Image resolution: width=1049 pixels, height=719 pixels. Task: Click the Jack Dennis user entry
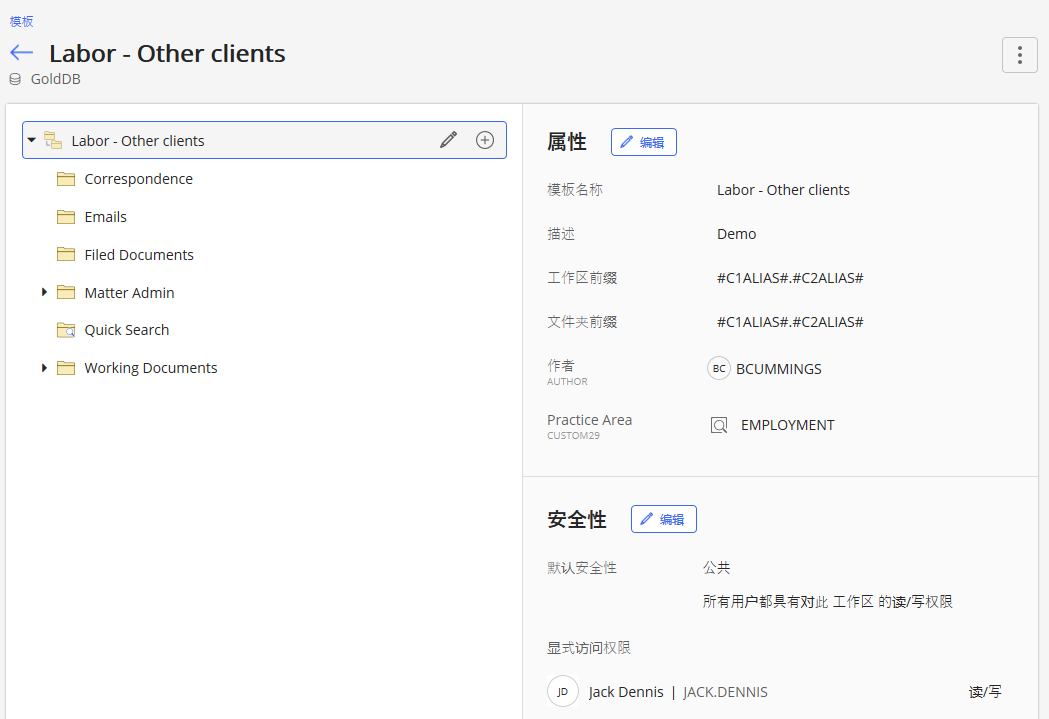coord(626,692)
